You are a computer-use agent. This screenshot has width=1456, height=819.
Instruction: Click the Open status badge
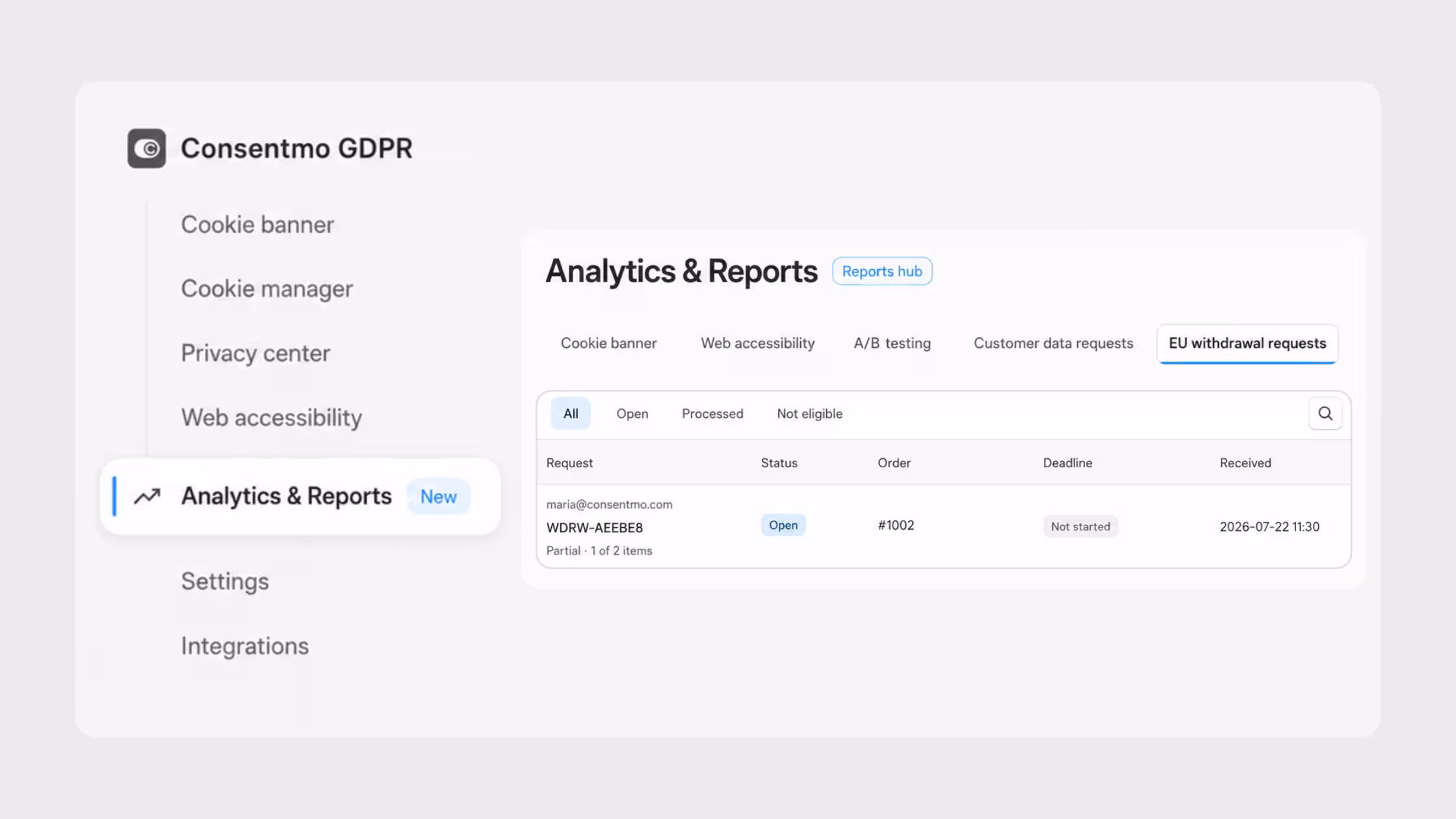783,525
